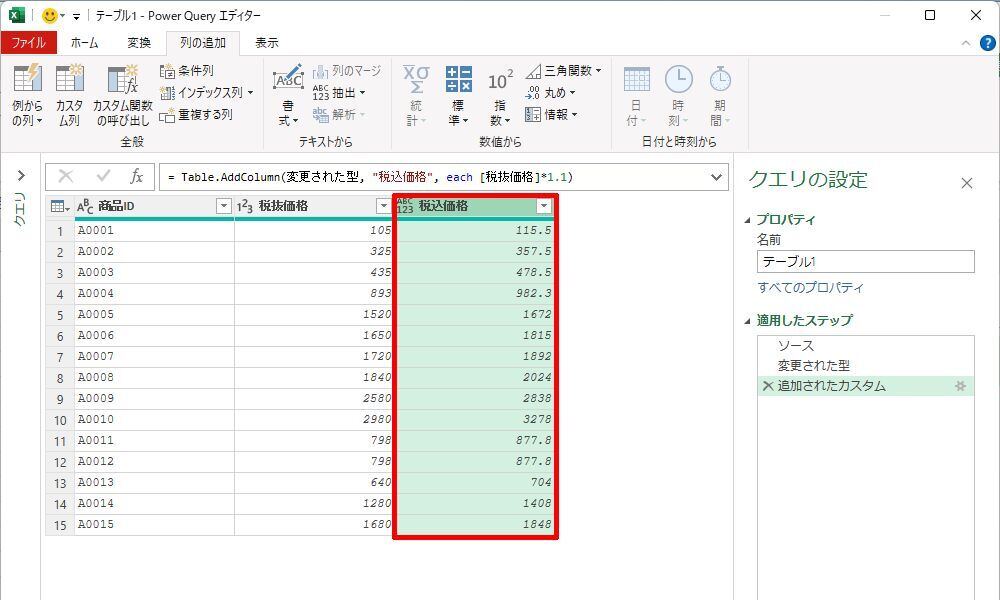
Task: Expand the formula bar with chevron
Action: pos(716,177)
